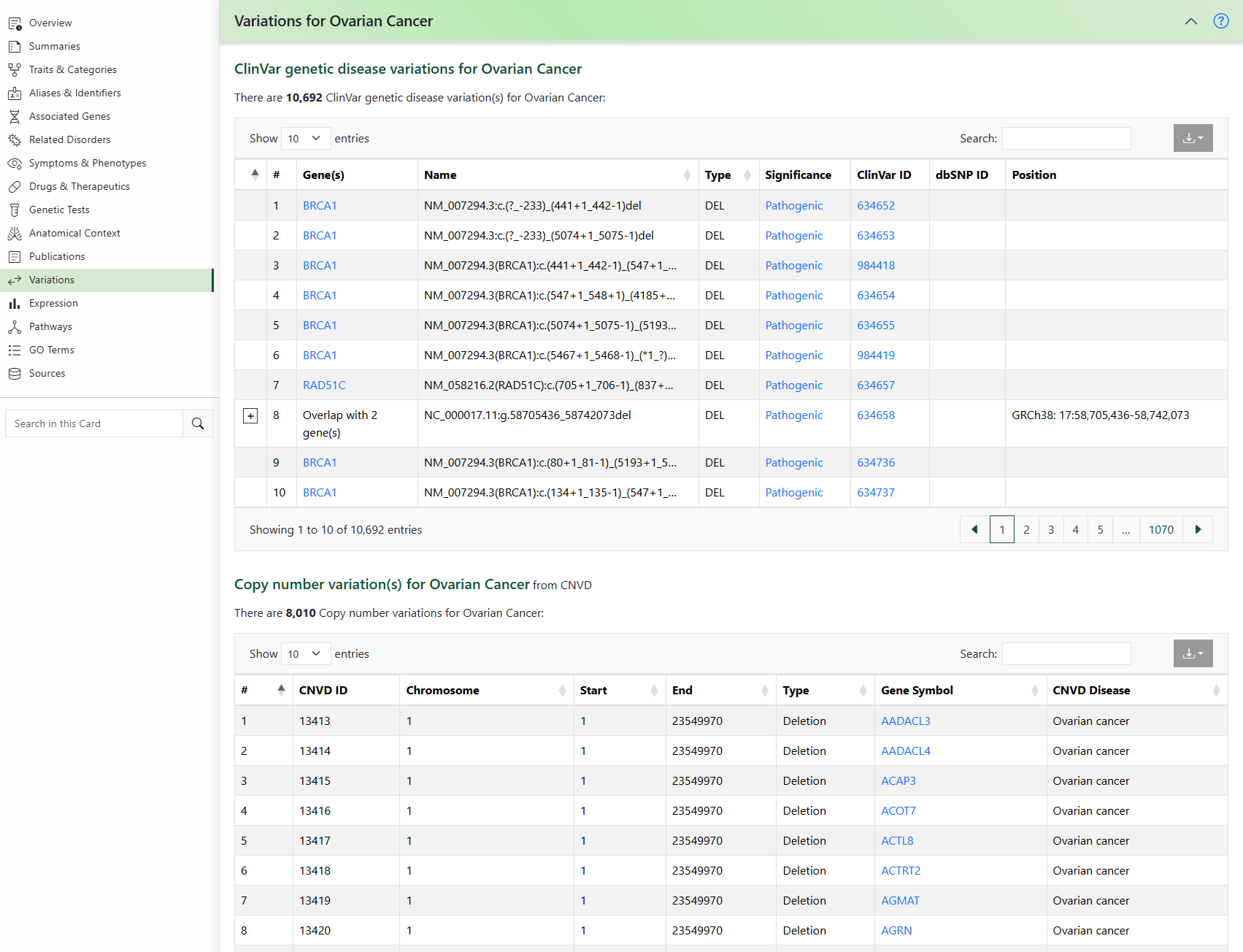Open copy number entries-per-page dropdown
This screenshot has width=1243, height=952.
[305, 654]
